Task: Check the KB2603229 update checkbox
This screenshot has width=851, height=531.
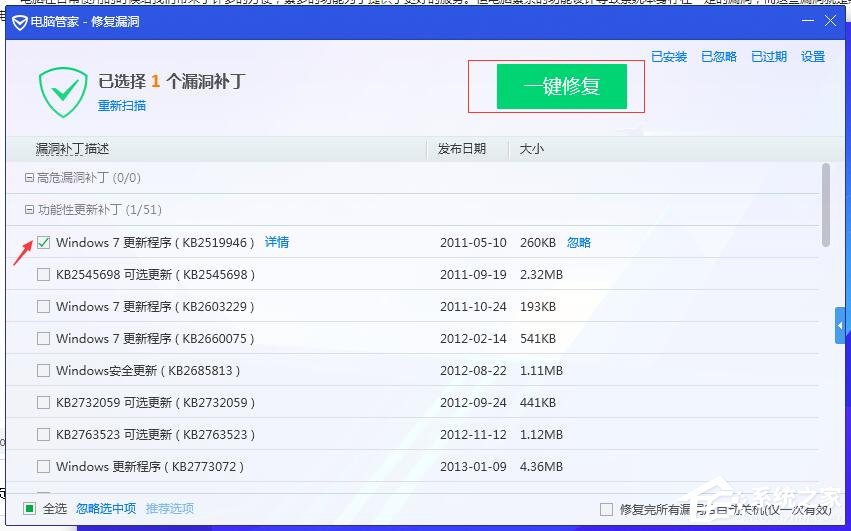Action: point(43,307)
